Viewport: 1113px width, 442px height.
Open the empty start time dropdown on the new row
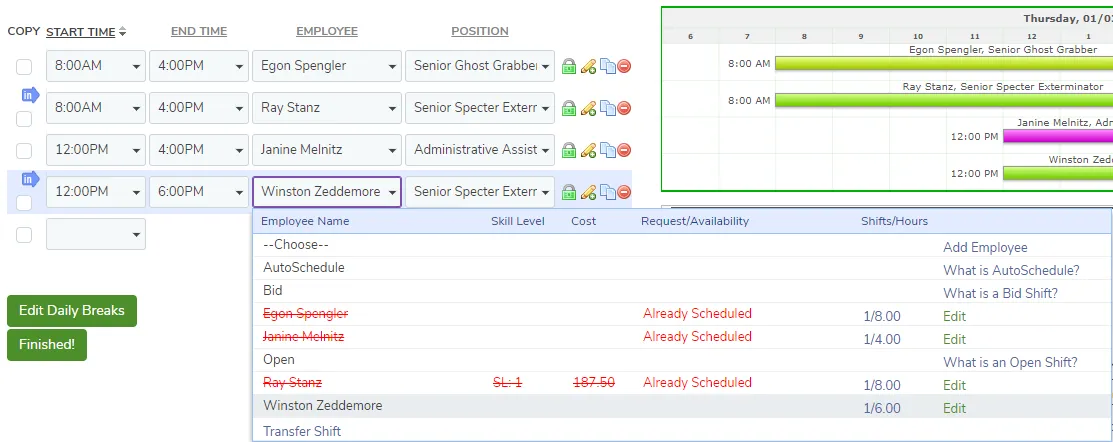[96, 234]
